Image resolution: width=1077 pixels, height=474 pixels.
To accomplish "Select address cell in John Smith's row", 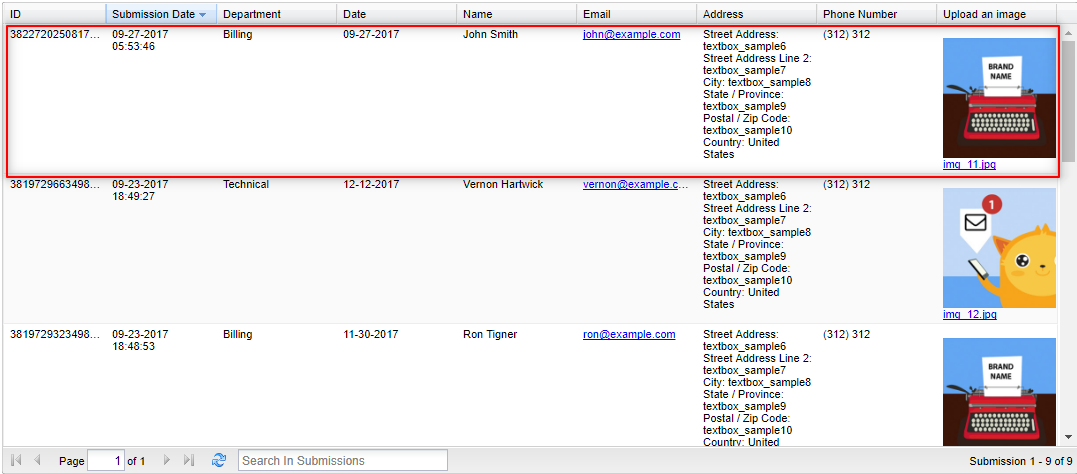I will [756, 94].
